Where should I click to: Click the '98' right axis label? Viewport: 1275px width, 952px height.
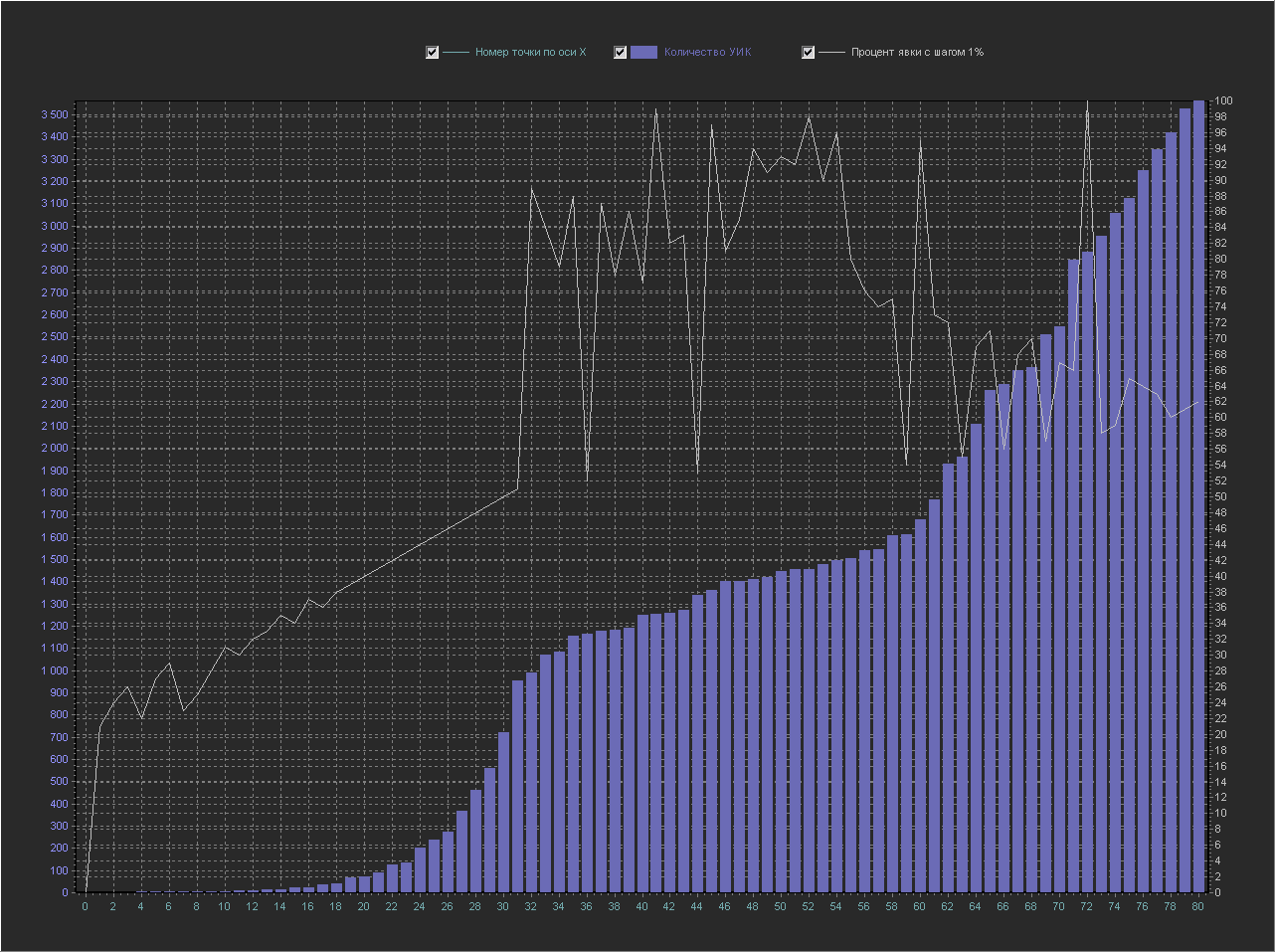pyautogui.click(x=1218, y=117)
